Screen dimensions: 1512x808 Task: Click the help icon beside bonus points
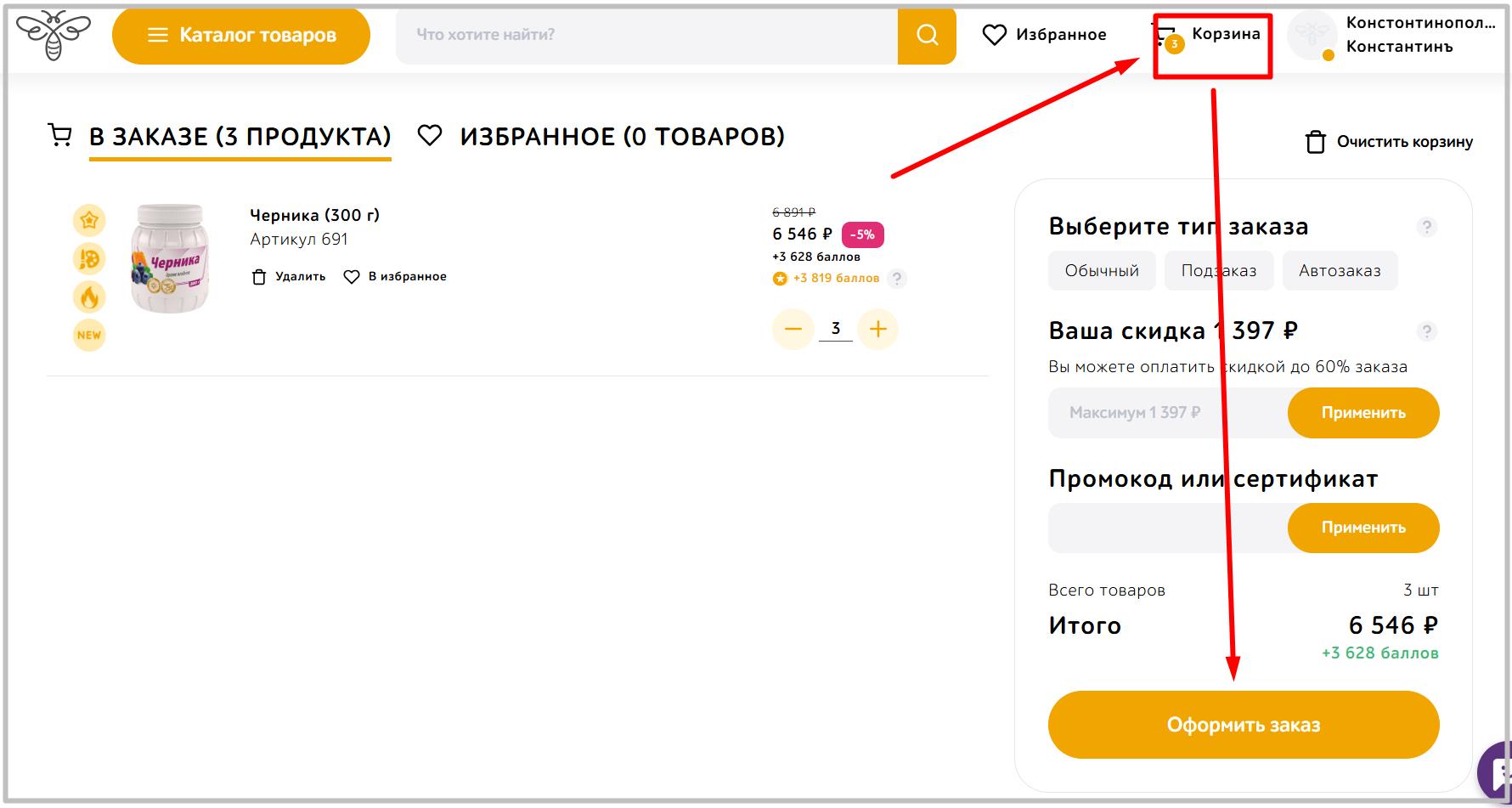[x=897, y=278]
